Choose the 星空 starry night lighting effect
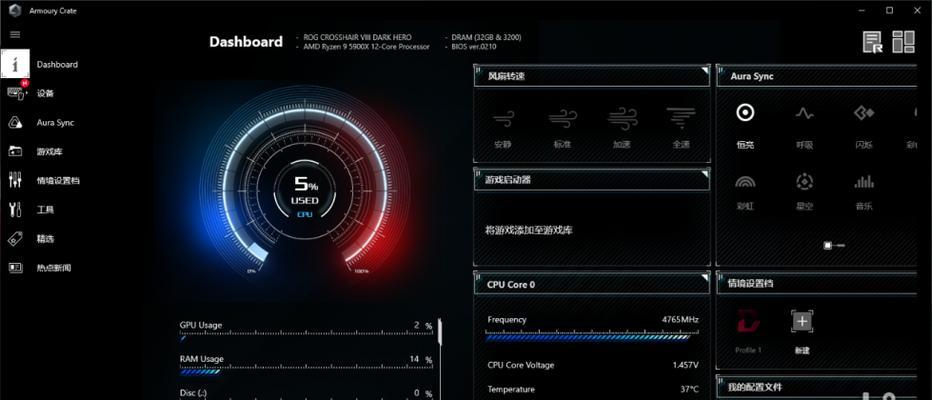 point(804,193)
